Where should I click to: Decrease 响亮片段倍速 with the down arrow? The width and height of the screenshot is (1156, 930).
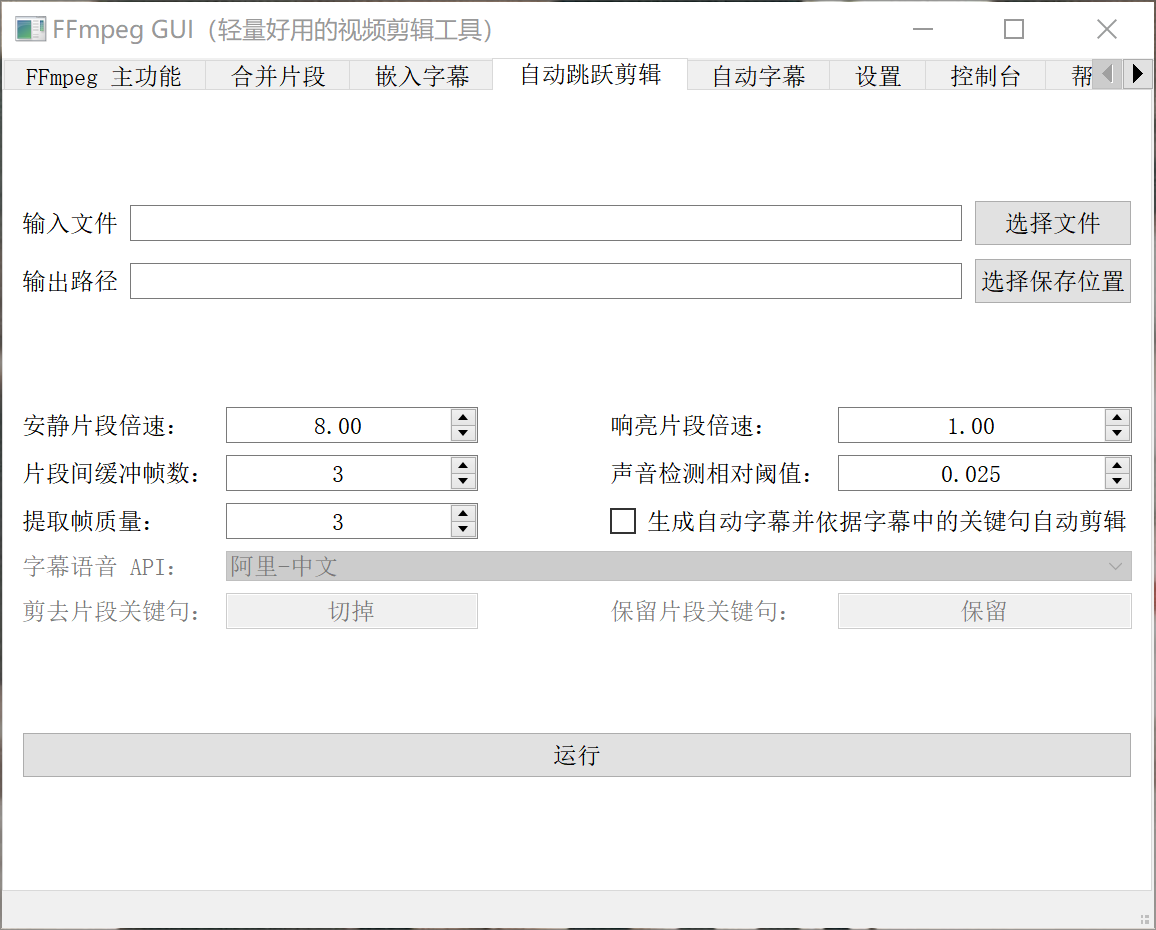click(1118, 434)
